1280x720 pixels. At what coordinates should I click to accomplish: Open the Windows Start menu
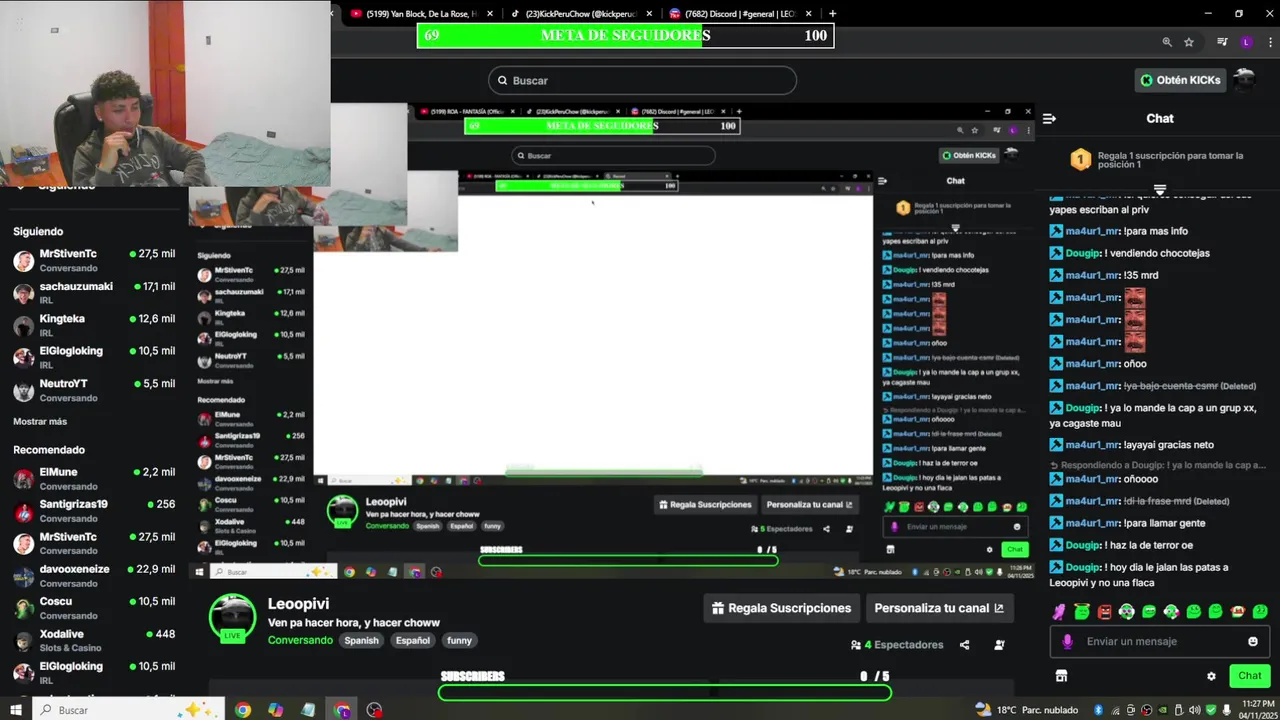(16, 710)
